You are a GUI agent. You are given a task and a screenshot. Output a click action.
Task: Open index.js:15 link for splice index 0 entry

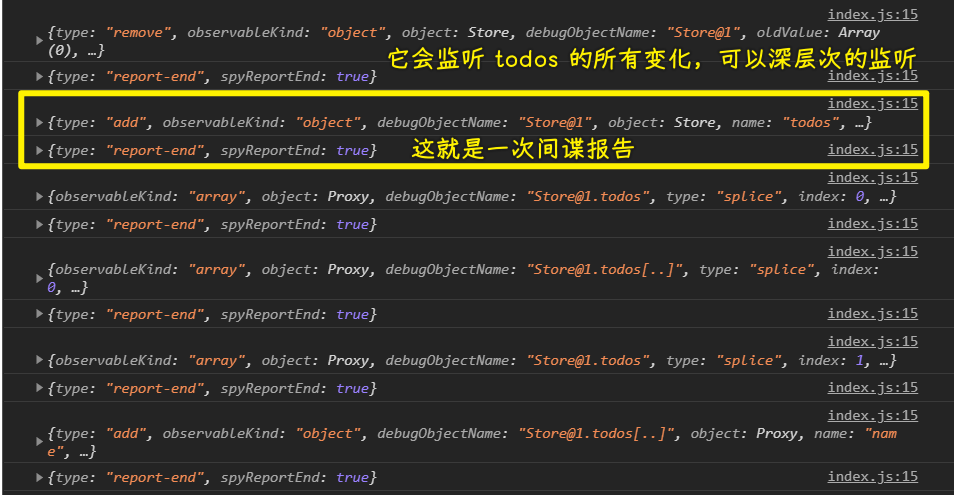tap(872, 178)
